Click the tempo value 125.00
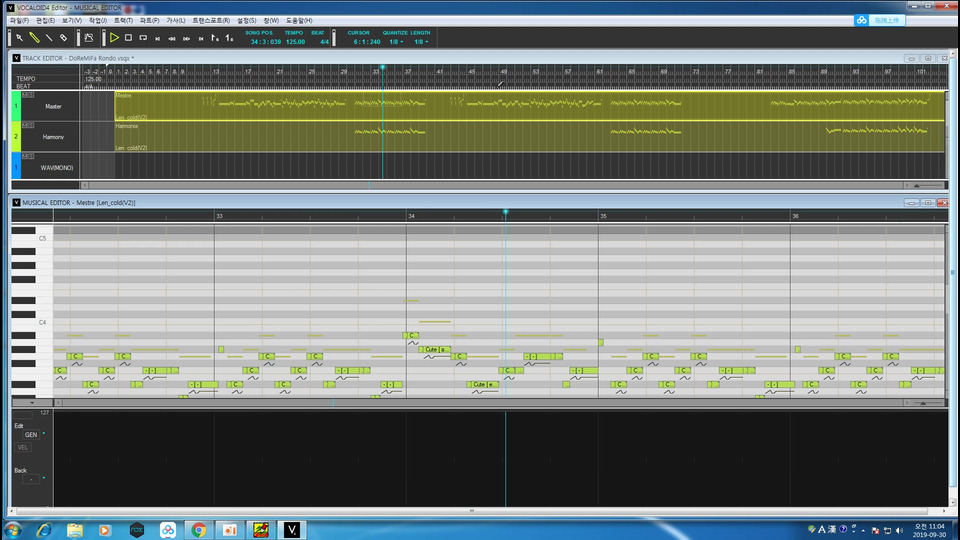960x540 pixels. point(295,42)
